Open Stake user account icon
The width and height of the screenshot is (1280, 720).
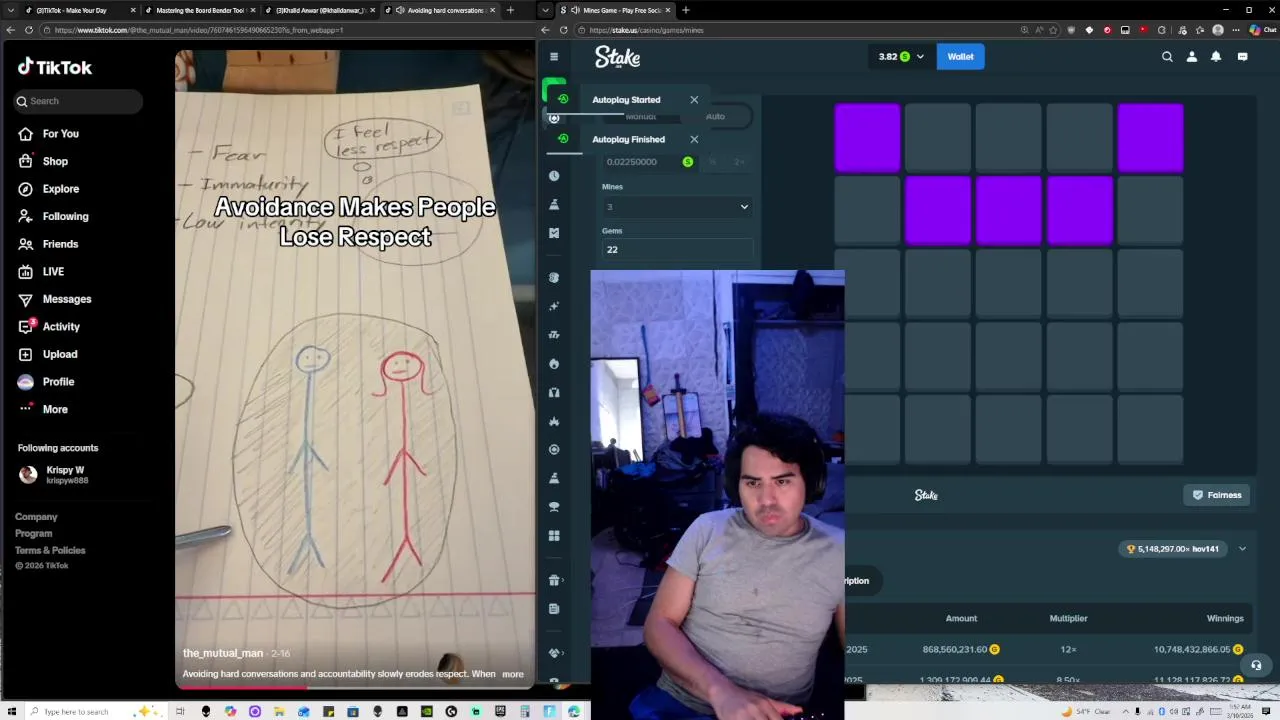pyautogui.click(x=1192, y=57)
